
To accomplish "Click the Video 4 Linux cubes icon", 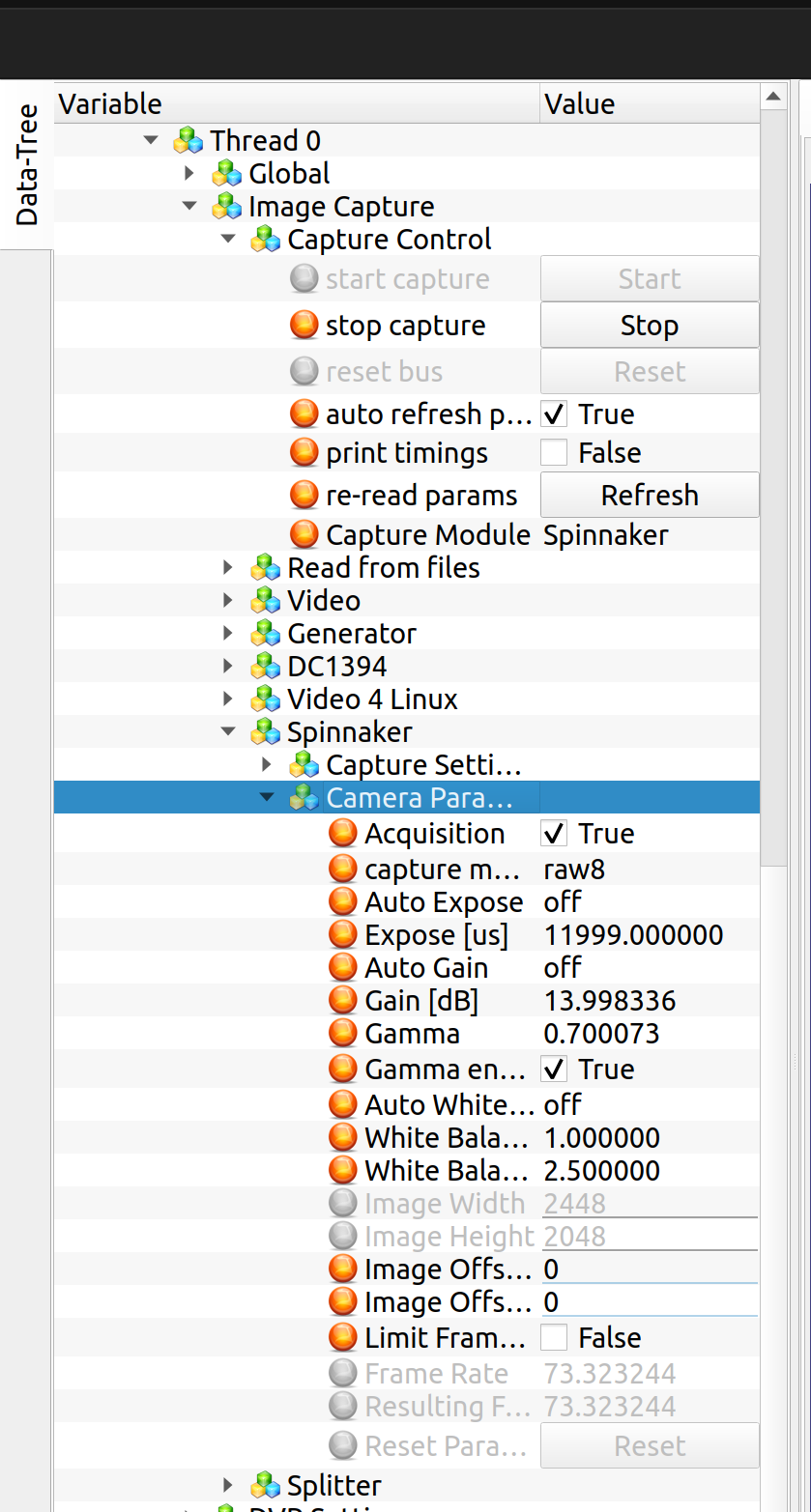I will tap(265, 699).
